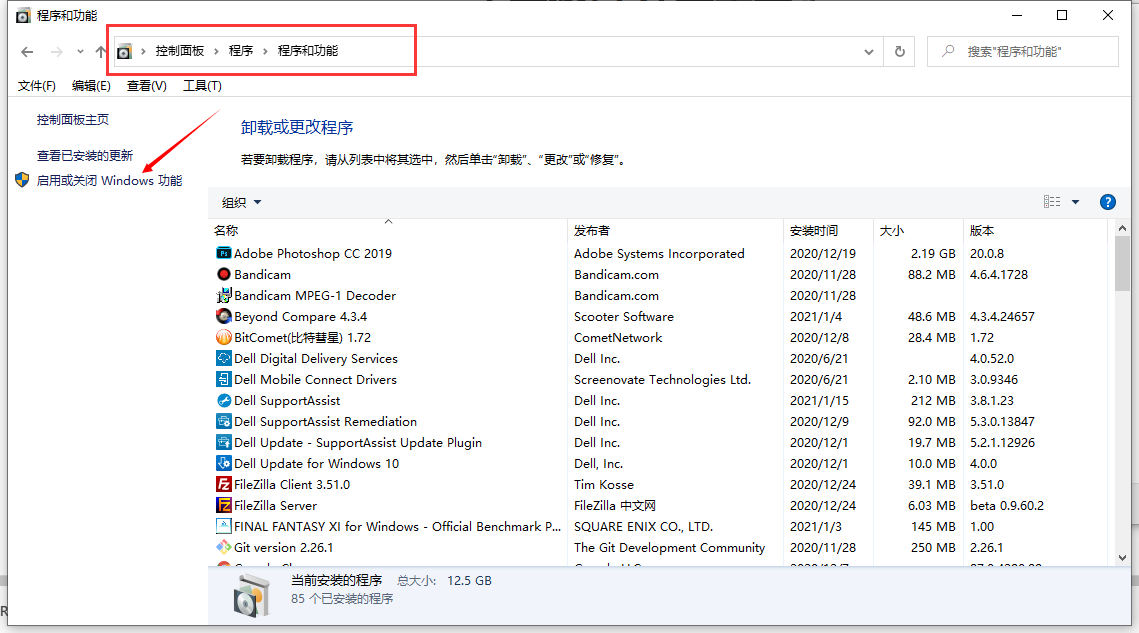Click the back navigation arrow
This screenshot has width=1139, height=633.
coord(28,52)
